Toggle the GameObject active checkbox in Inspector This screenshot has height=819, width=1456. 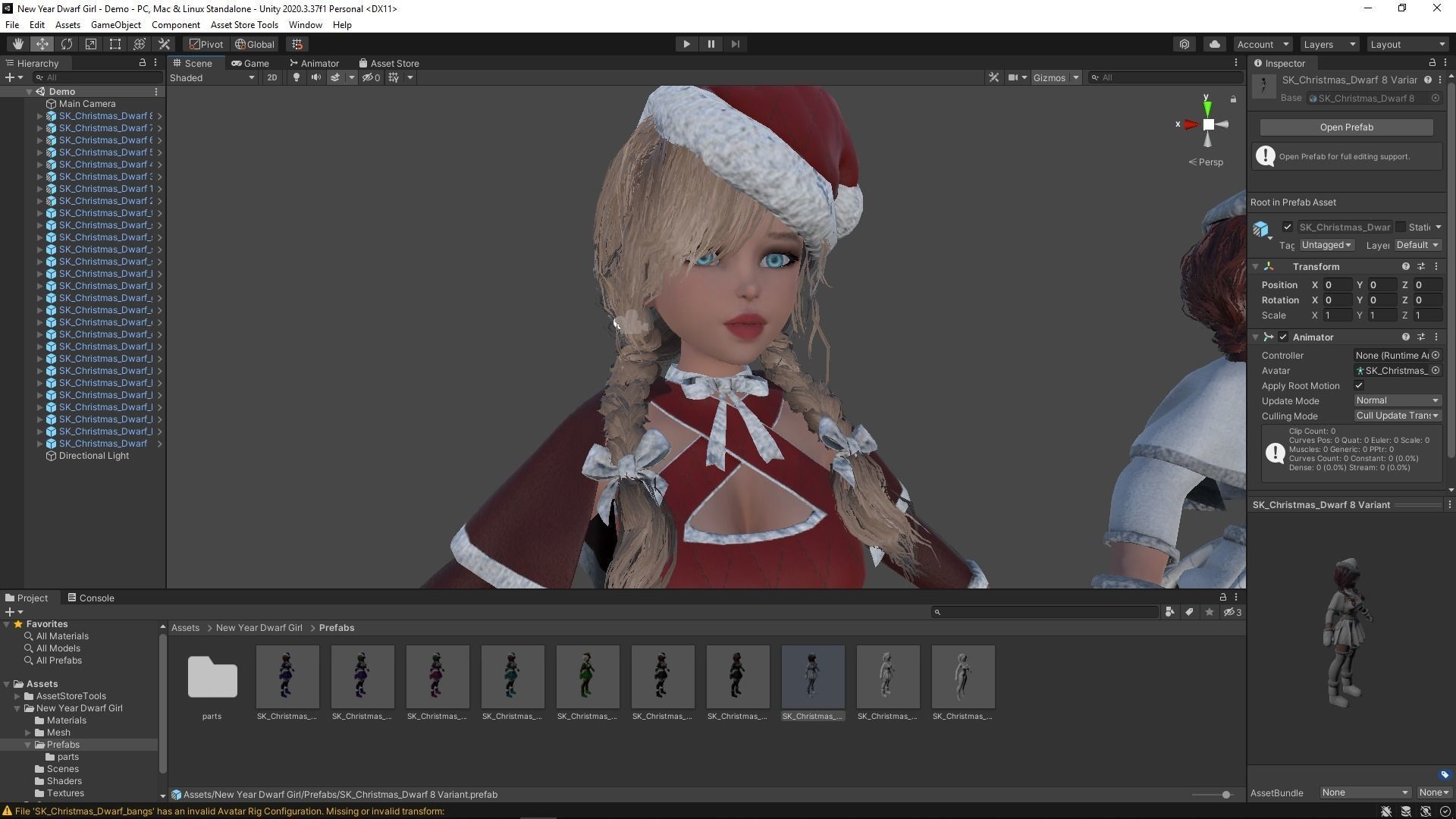point(1287,227)
